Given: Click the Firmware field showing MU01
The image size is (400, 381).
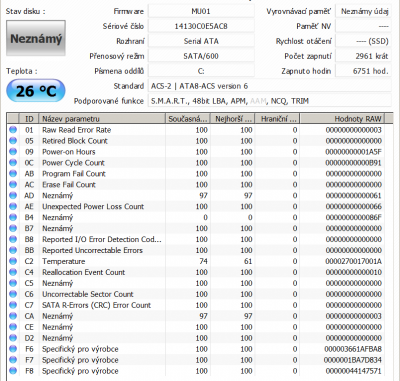Looking at the screenshot, I should [x=201, y=11].
